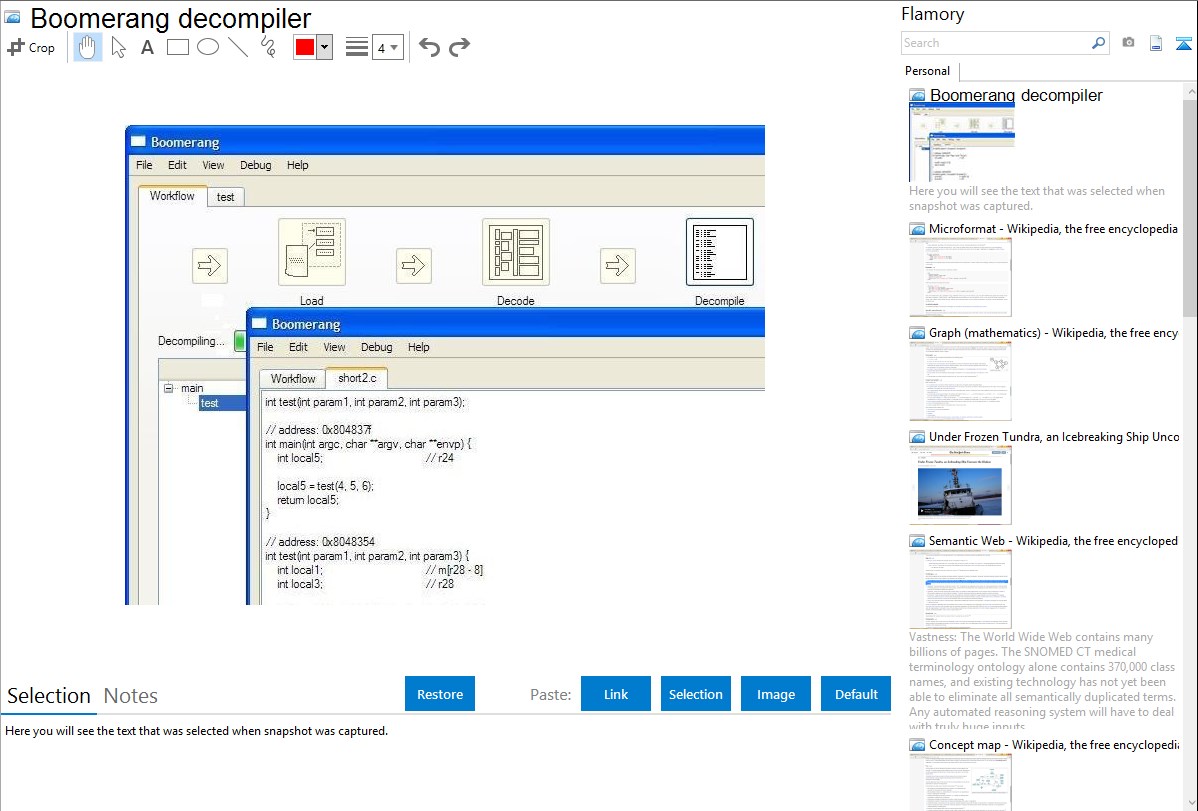Click the arrow icon before Load
The width and height of the screenshot is (1198, 811).
[210, 266]
